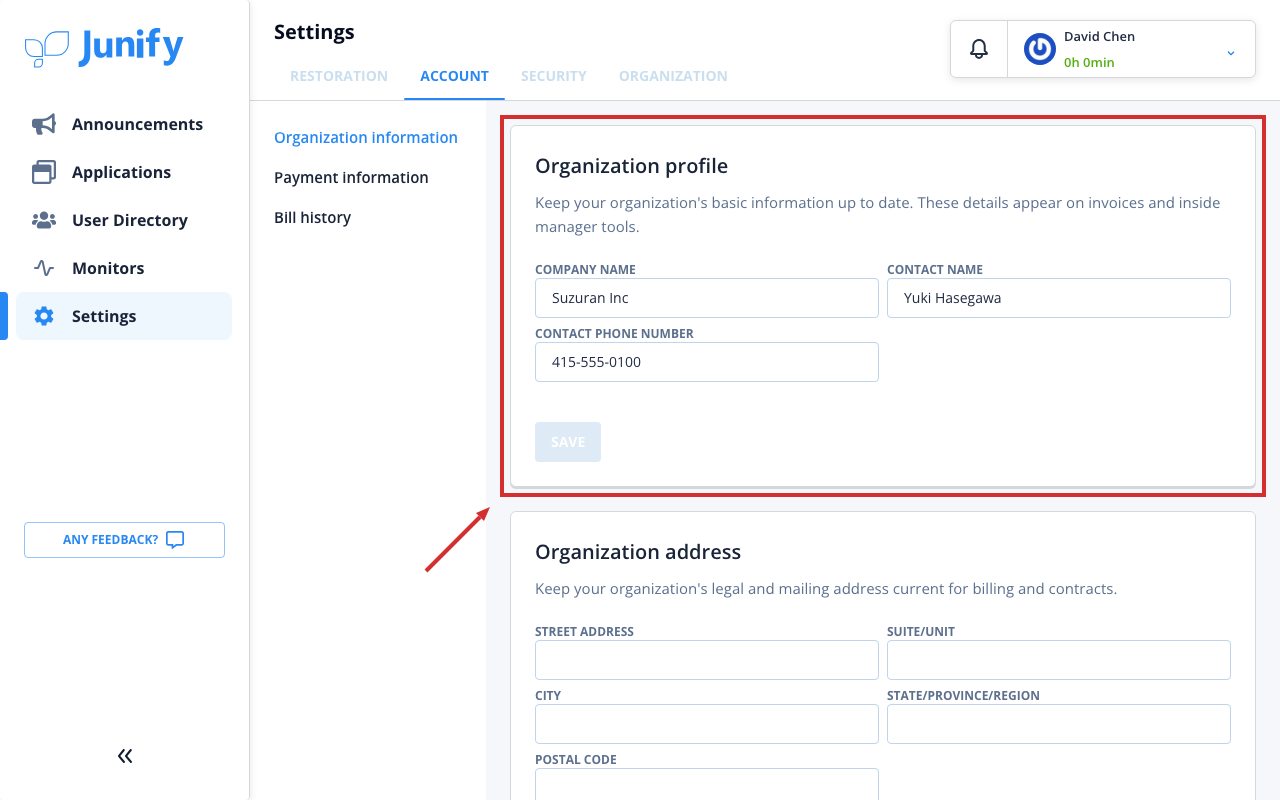This screenshot has width=1280, height=800.
Task: Select the Account tab
Action: pos(454,76)
